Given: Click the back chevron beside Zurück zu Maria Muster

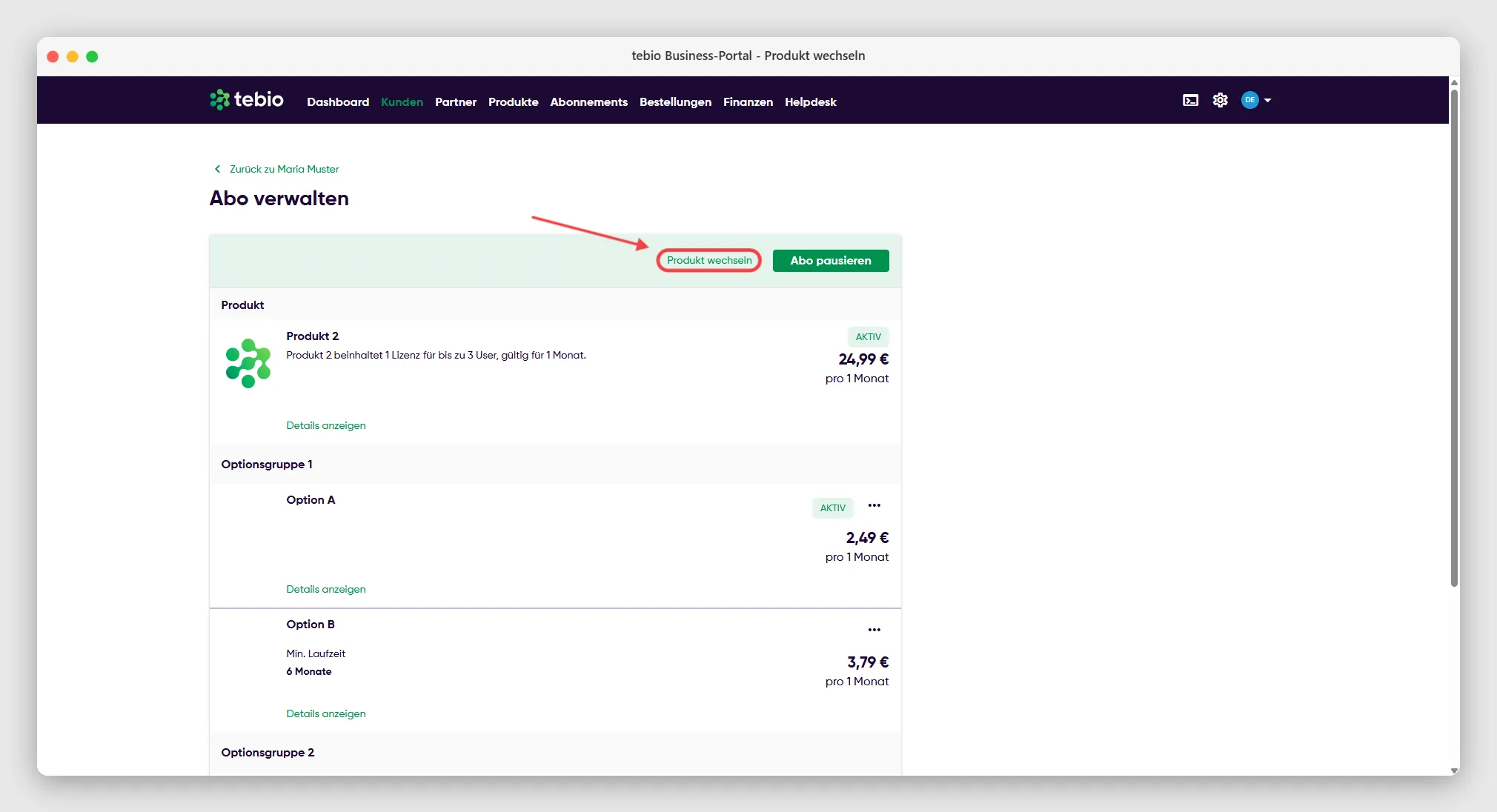Looking at the screenshot, I should (217, 169).
